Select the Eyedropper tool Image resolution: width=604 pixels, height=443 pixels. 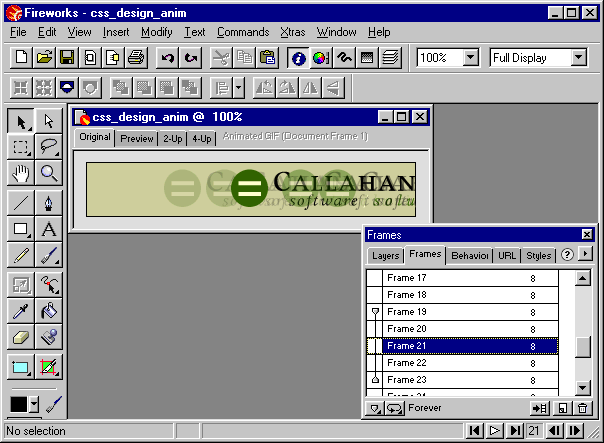click(21, 311)
